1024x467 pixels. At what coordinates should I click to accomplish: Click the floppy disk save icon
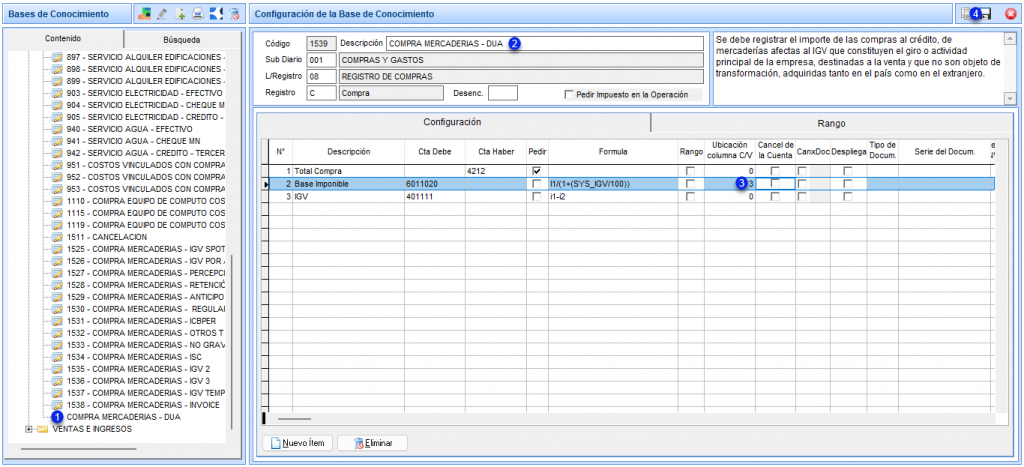pos(986,13)
